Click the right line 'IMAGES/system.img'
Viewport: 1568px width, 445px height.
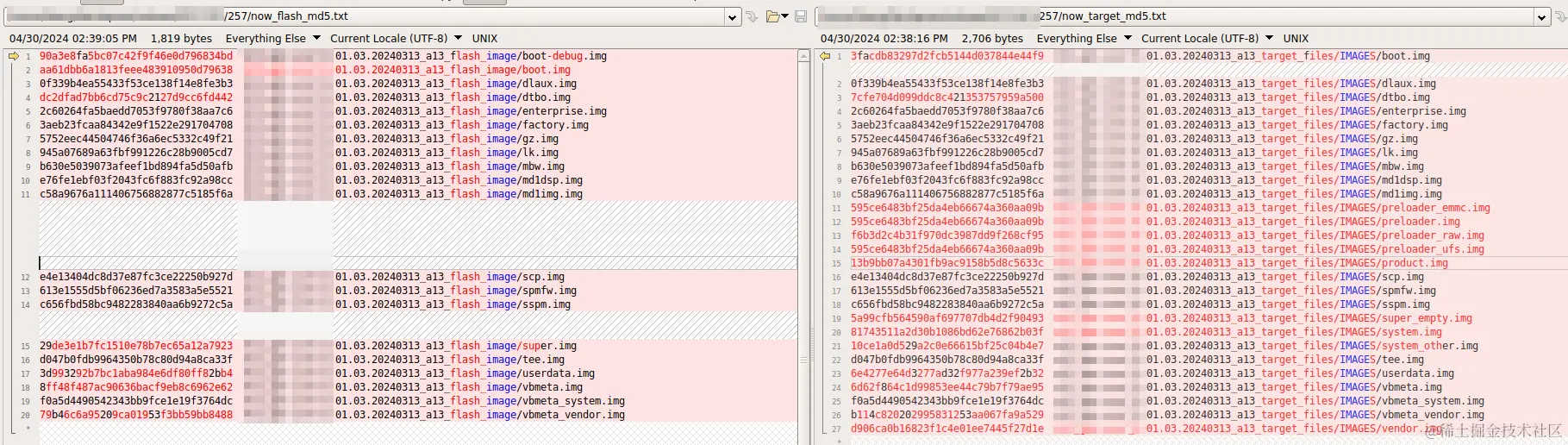(1390, 332)
